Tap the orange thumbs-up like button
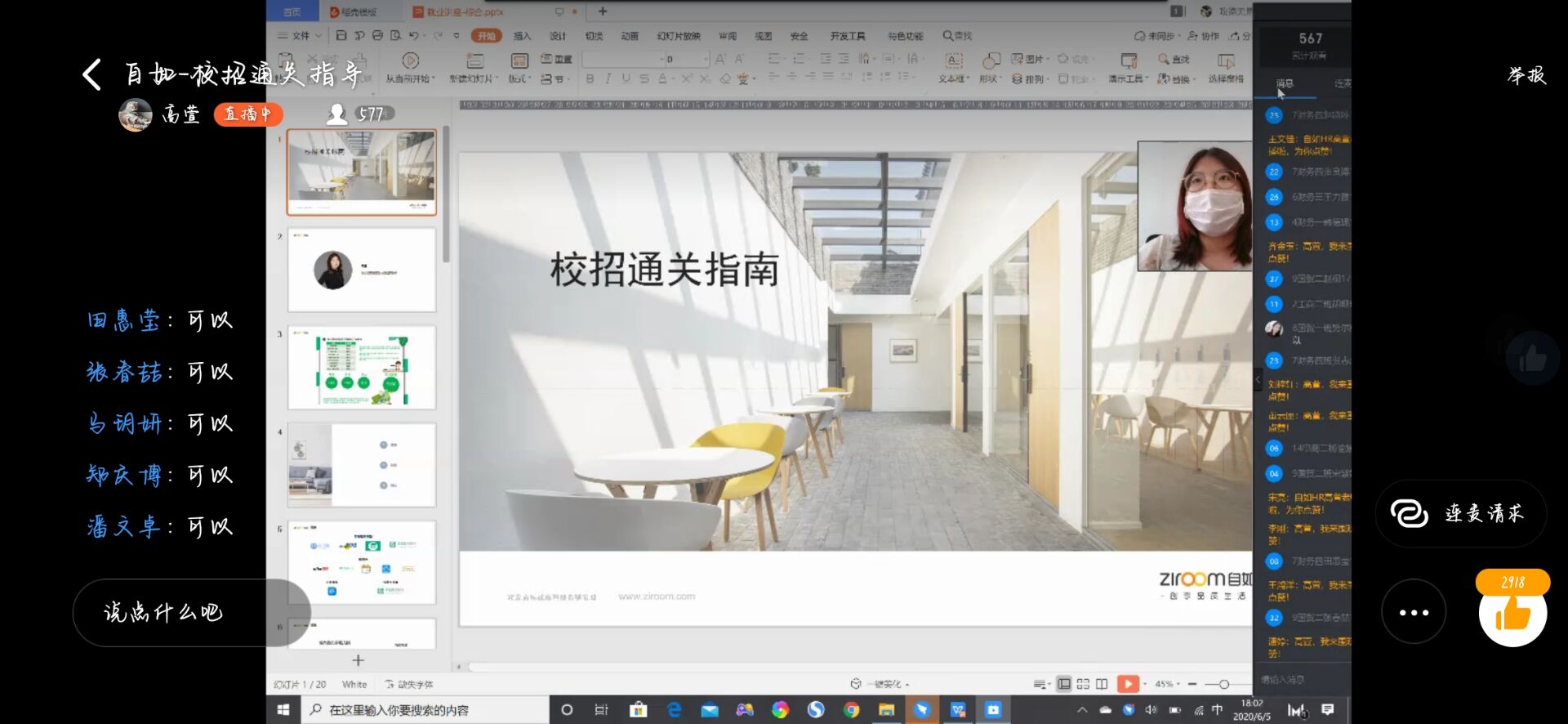Image resolution: width=1568 pixels, height=724 pixels. tap(1512, 613)
